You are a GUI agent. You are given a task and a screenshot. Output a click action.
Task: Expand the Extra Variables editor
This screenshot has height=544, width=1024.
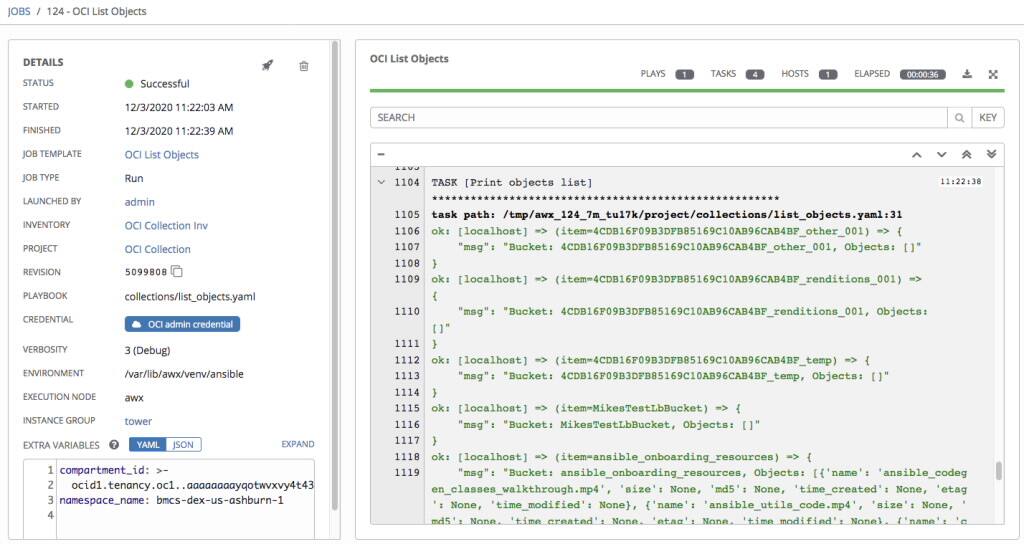click(x=298, y=445)
